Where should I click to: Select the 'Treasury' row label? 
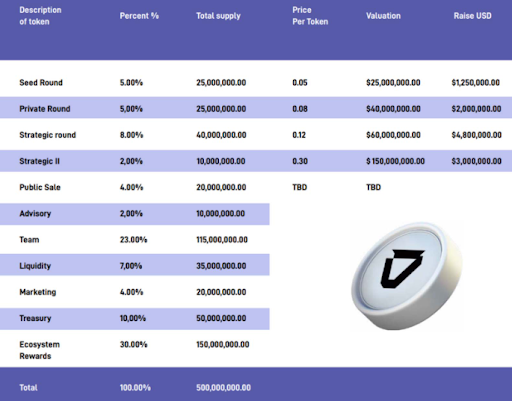[x=35, y=318]
